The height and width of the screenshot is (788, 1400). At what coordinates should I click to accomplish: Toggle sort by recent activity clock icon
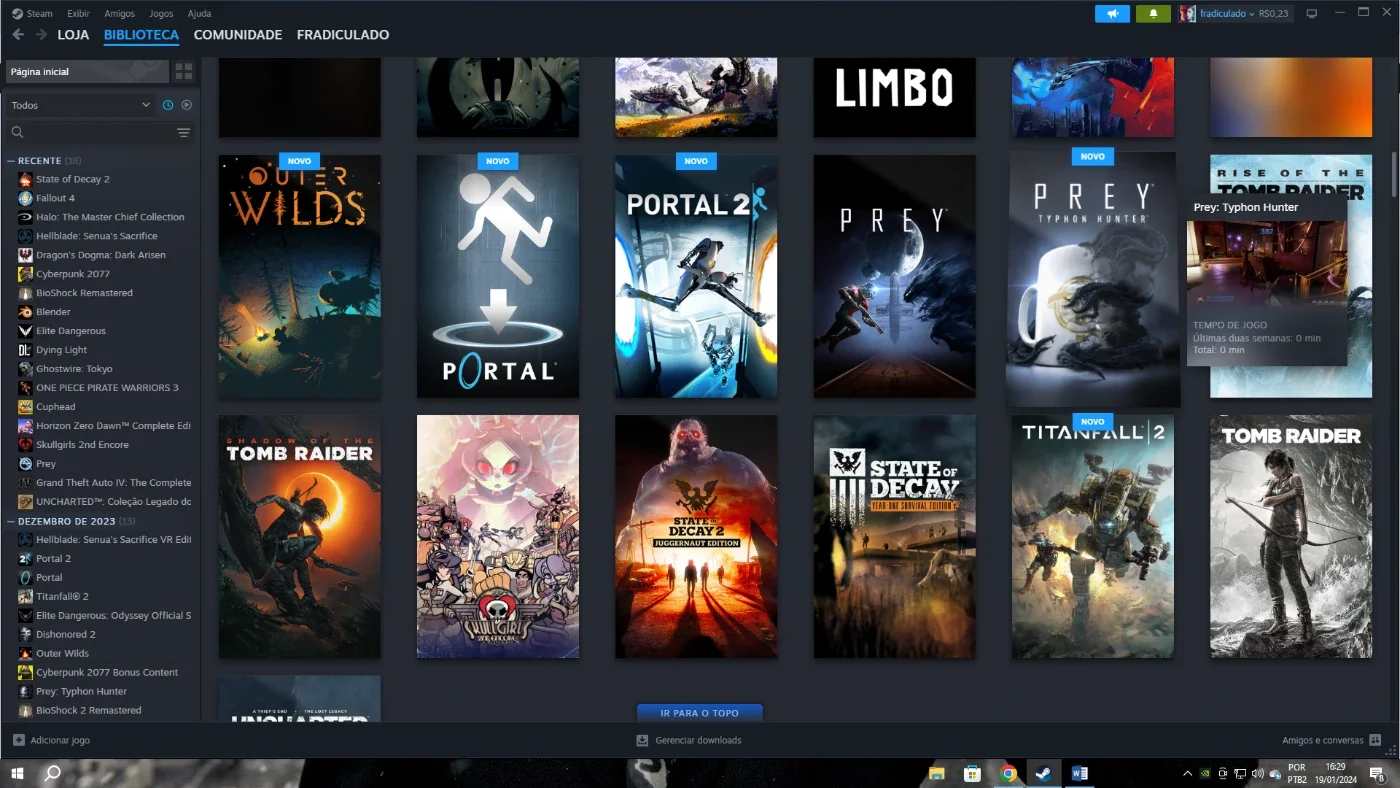click(168, 105)
